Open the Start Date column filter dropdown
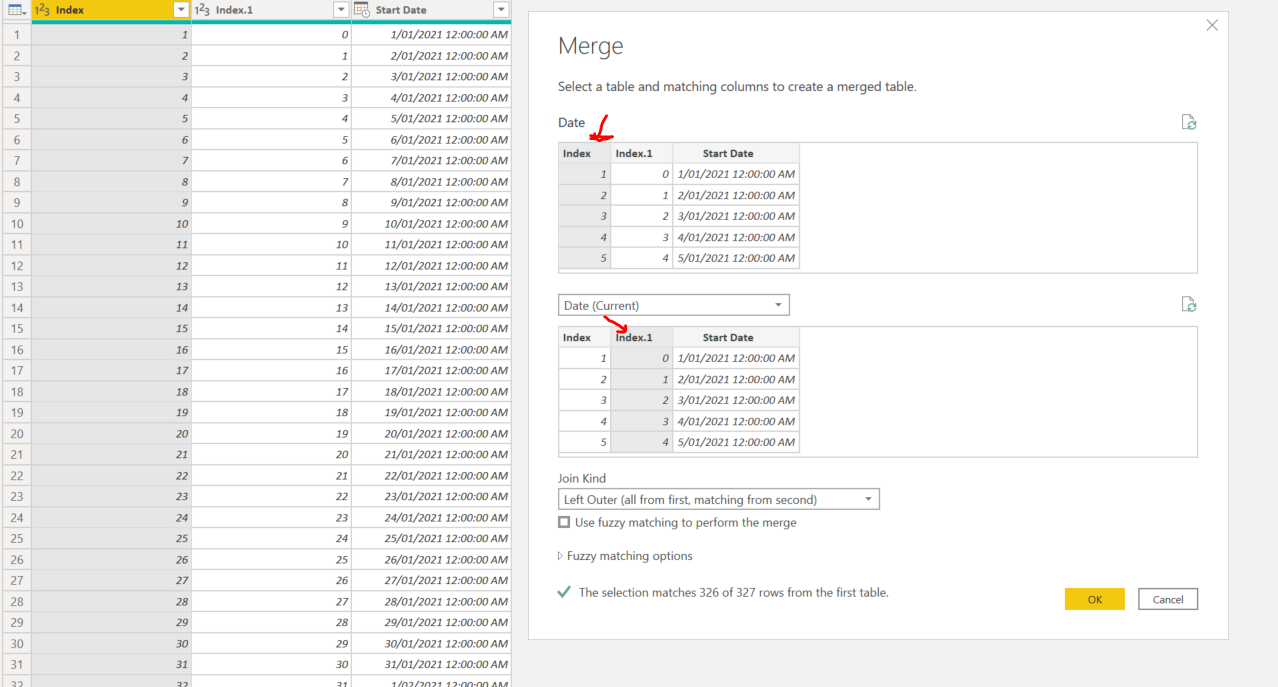This screenshot has height=687, width=1278. coord(501,10)
